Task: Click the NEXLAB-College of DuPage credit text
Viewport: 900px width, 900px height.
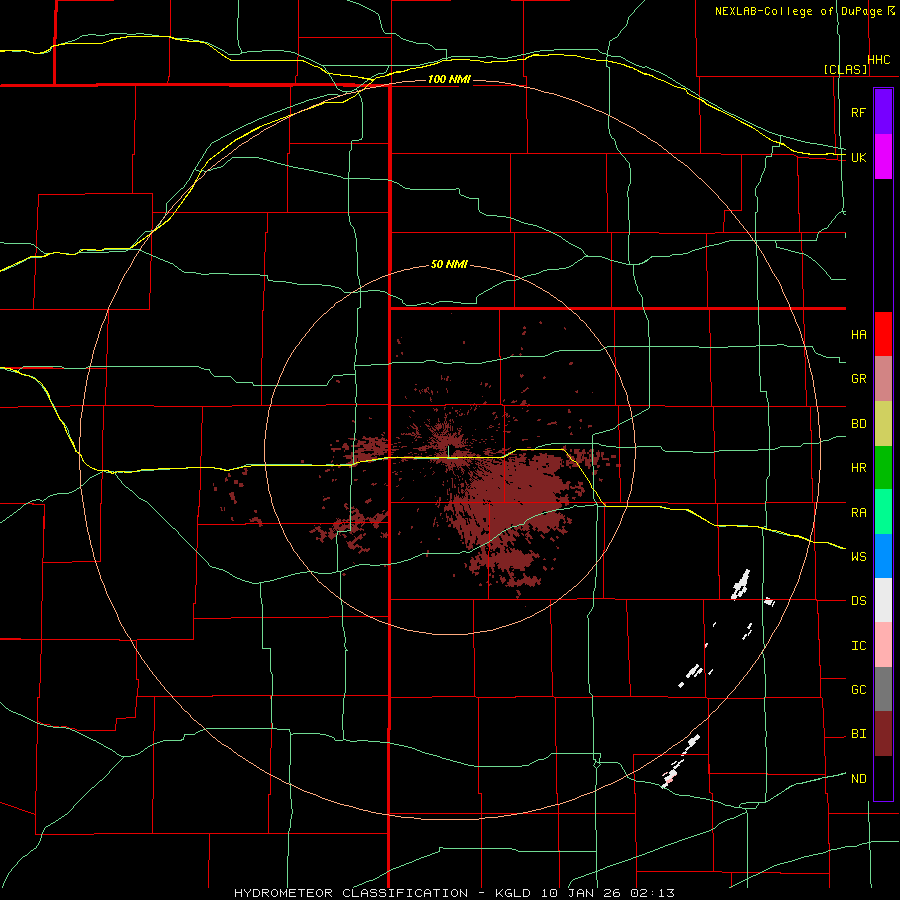Action: coord(800,11)
